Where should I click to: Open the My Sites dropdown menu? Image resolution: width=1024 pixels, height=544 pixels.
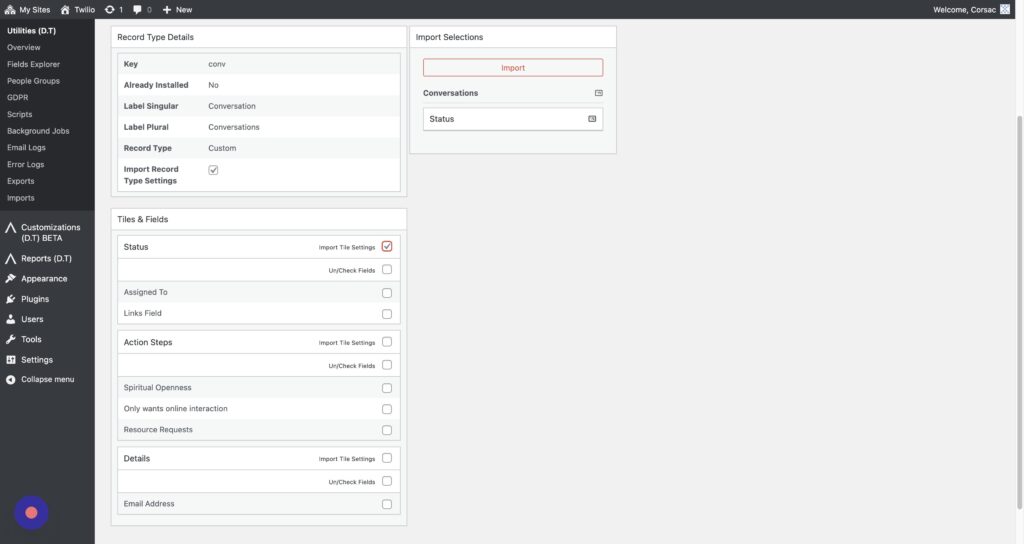[31, 9]
